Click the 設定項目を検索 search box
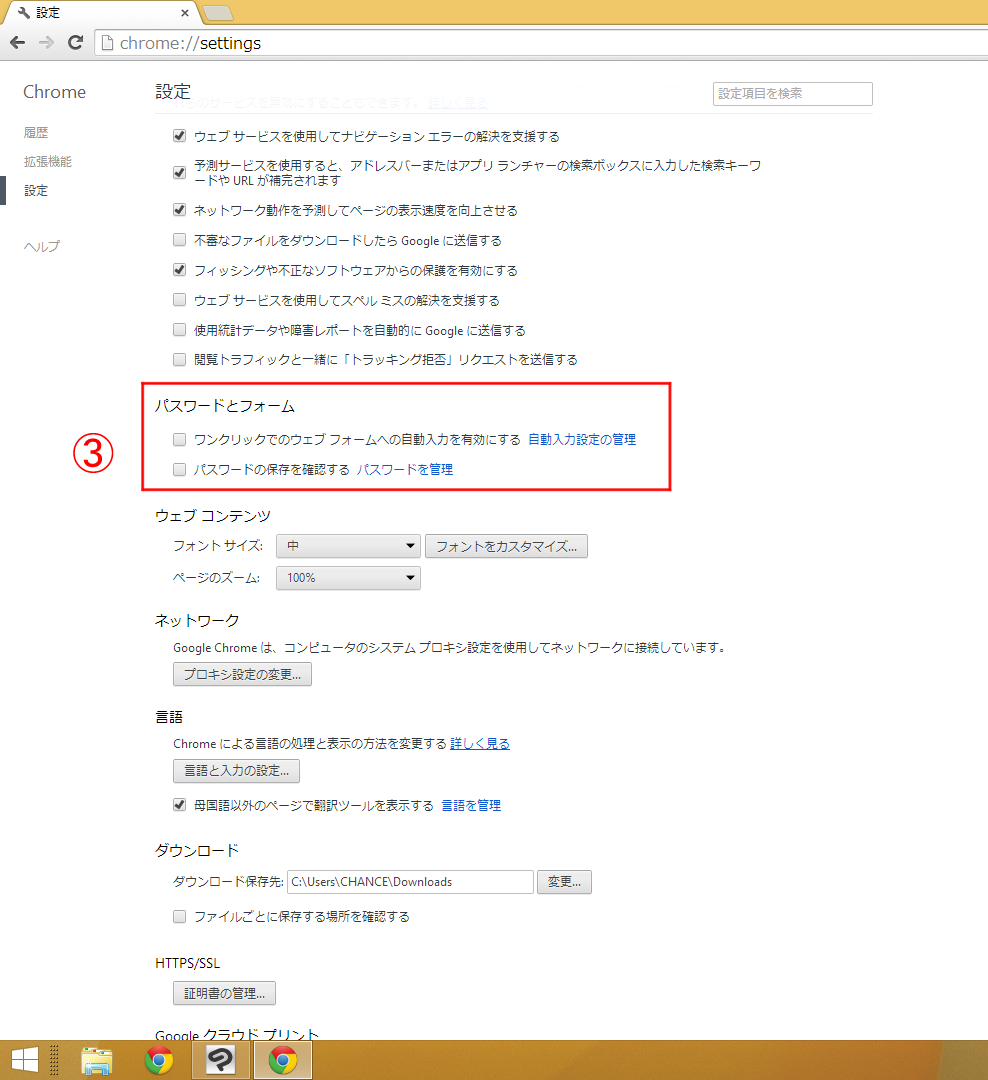 (792, 94)
